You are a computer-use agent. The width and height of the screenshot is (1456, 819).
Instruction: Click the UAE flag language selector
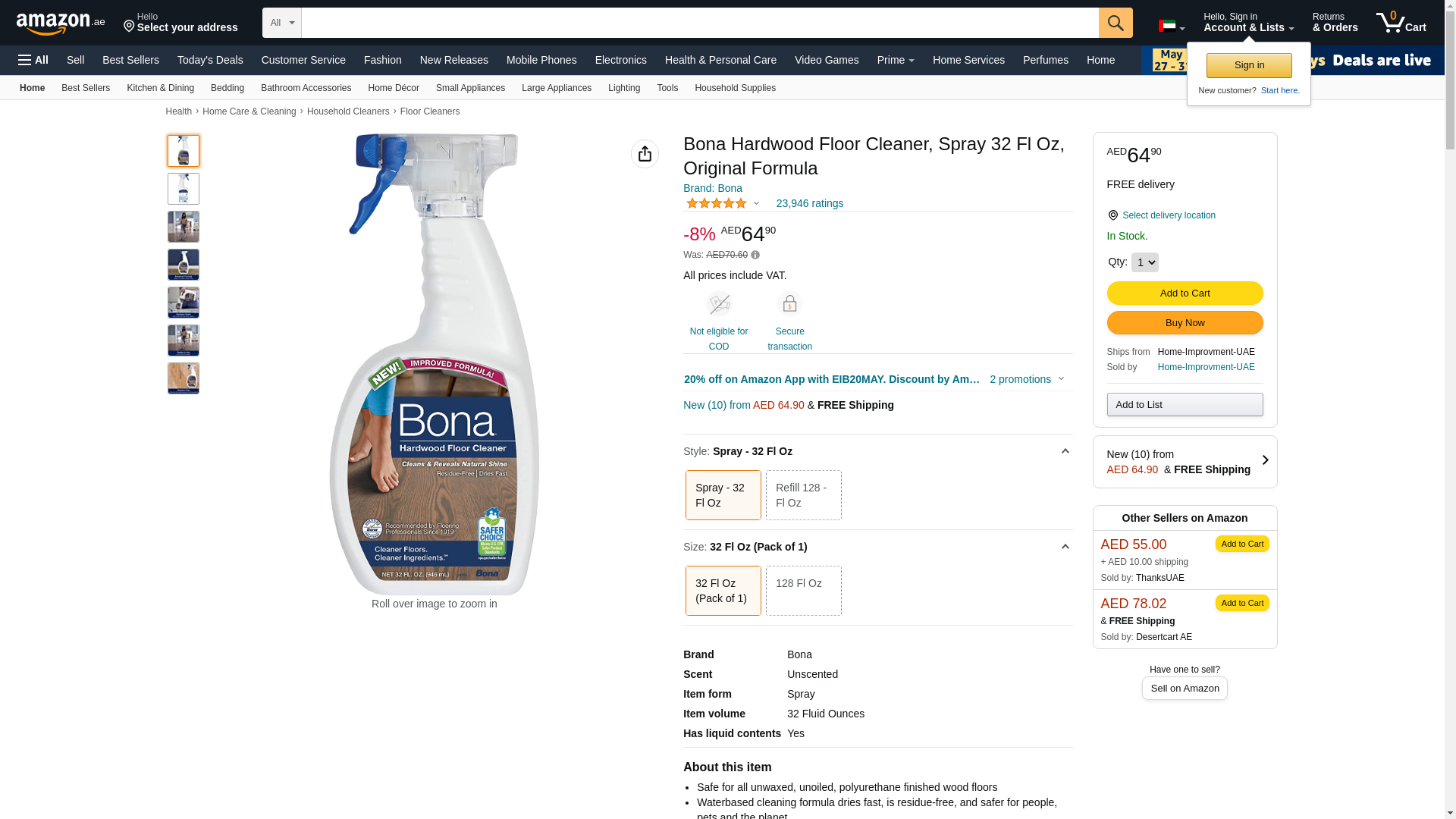pyautogui.click(x=1171, y=27)
